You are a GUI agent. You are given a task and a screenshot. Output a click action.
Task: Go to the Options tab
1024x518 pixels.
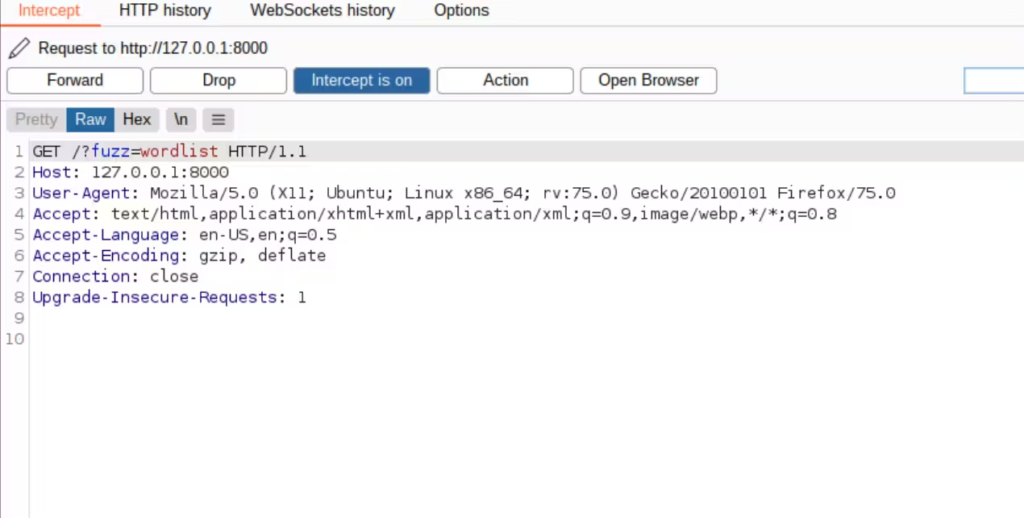click(x=462, y=10)
